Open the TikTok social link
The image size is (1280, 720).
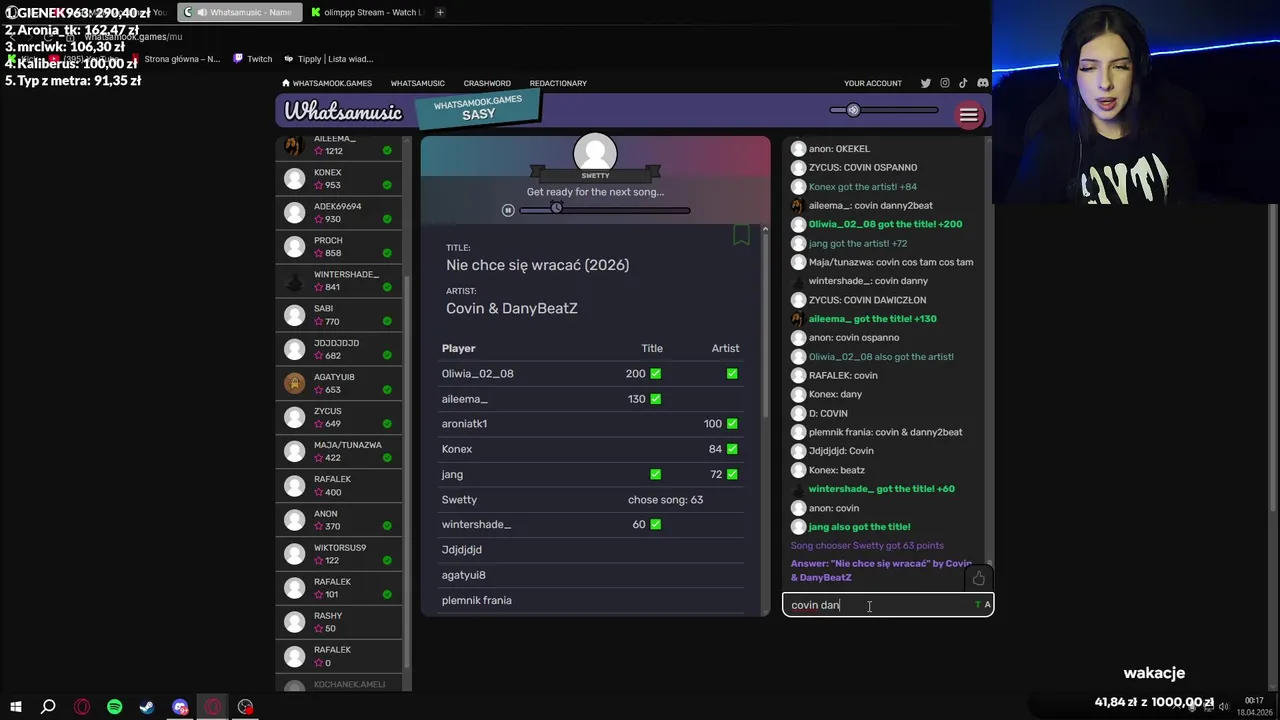click(964, 83)
